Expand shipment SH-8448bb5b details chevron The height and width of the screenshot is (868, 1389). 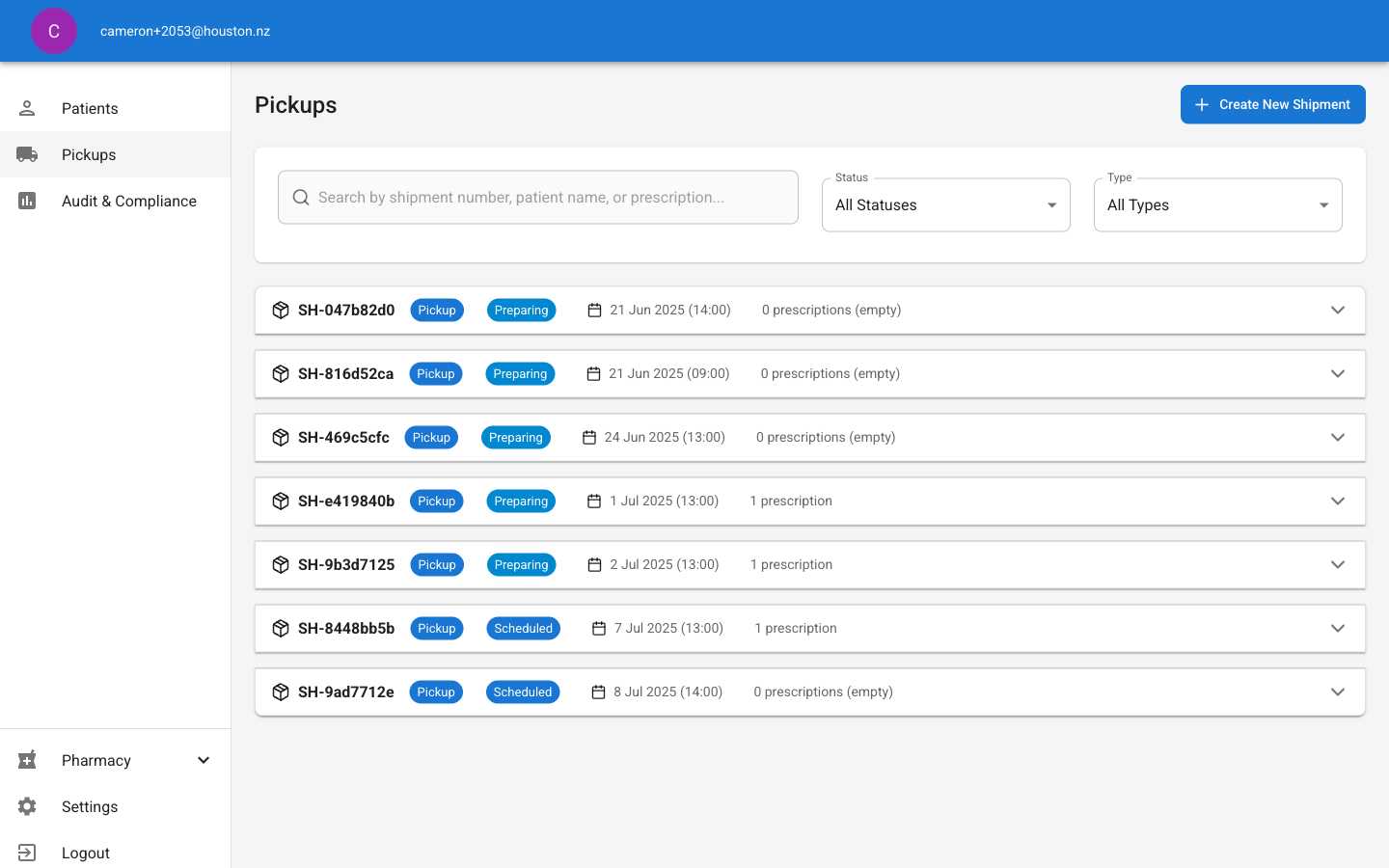[1338, 628]
